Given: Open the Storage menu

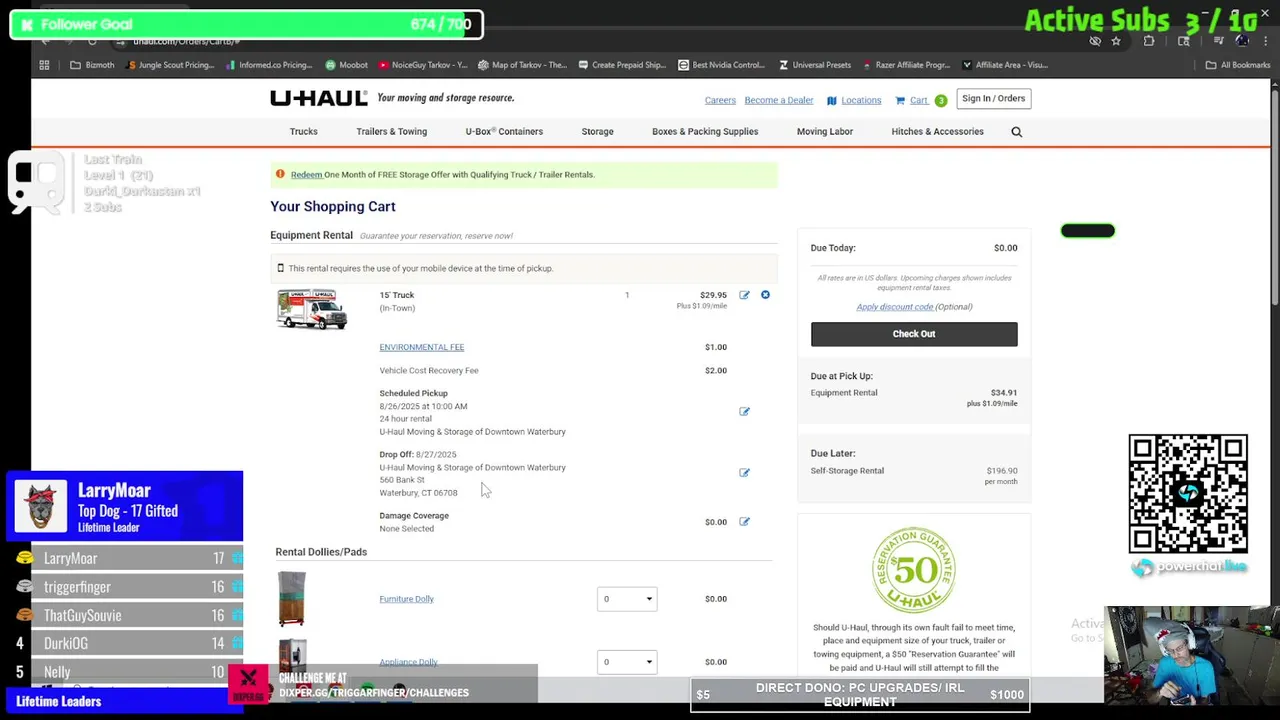Looking at the screenshot, I should (x=597, y=131).
